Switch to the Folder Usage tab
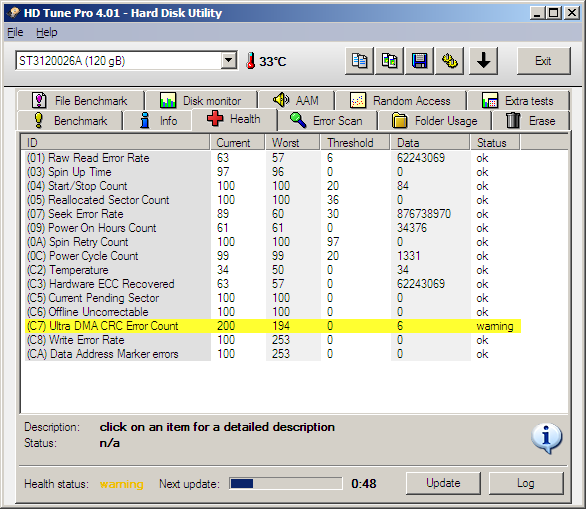The height and width of the screenshot is (509, 586). tap(435, 121)
